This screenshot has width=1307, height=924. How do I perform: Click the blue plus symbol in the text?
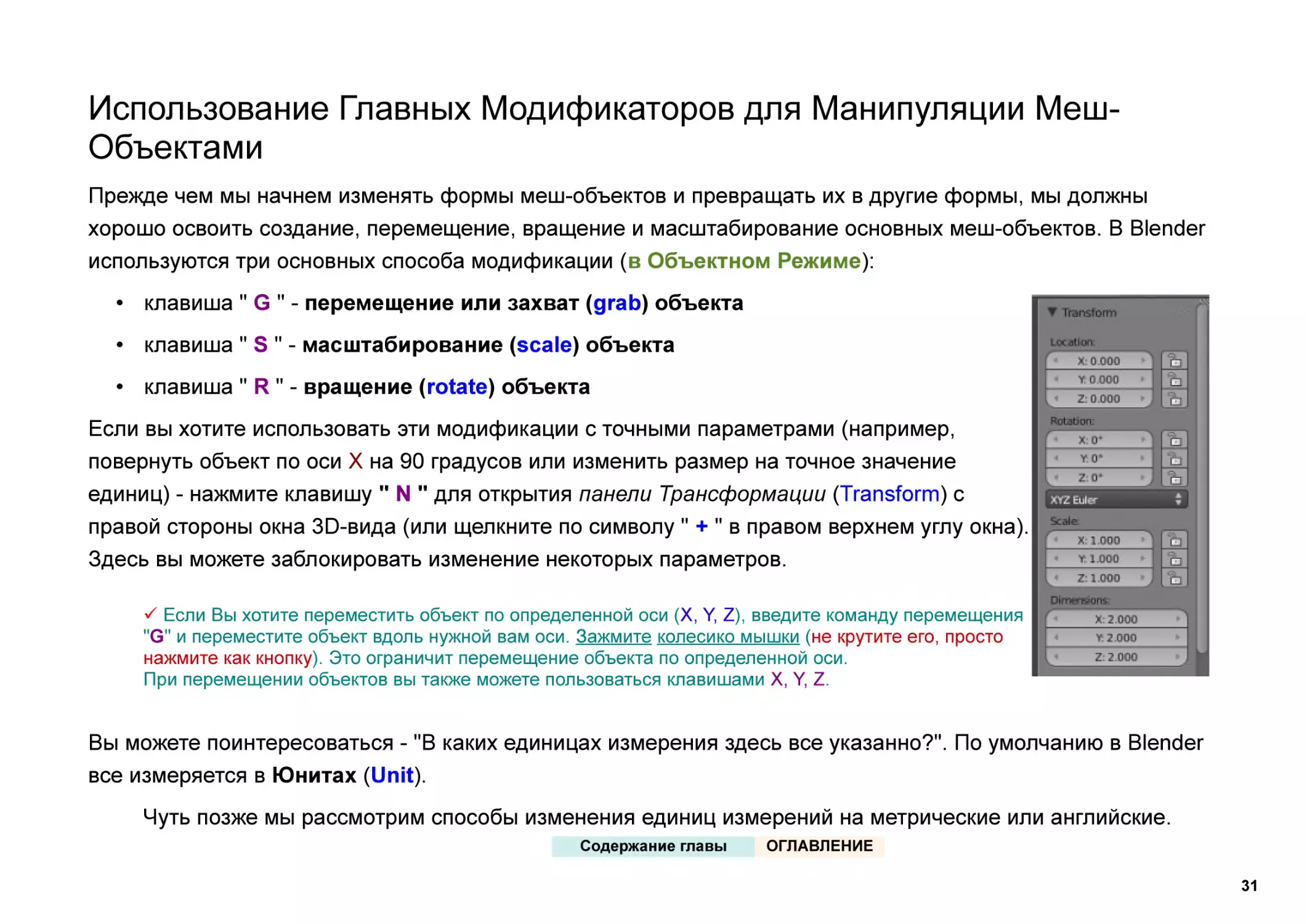pos(702,526)
